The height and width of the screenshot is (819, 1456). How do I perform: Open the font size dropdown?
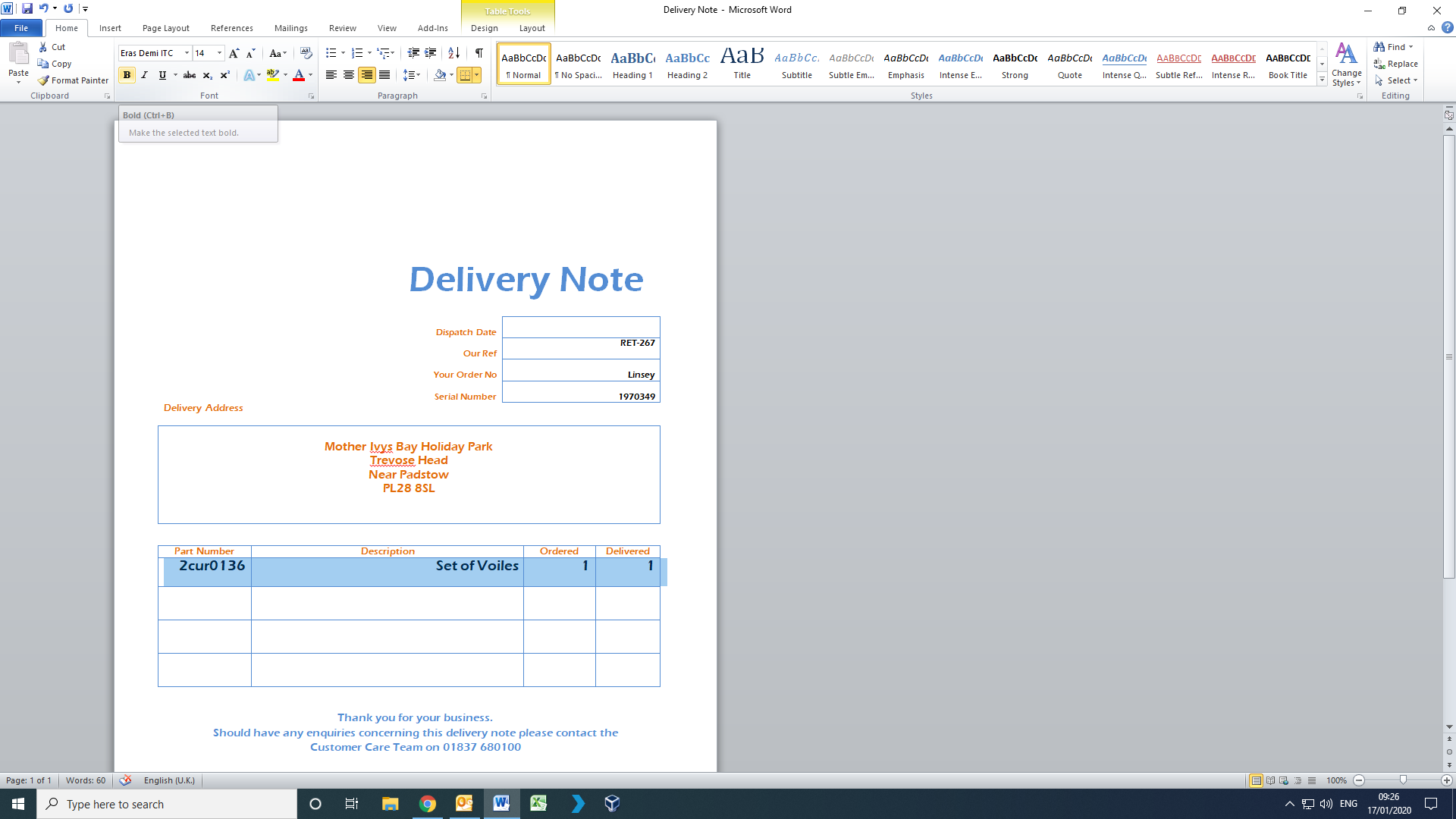coord(219,53)
